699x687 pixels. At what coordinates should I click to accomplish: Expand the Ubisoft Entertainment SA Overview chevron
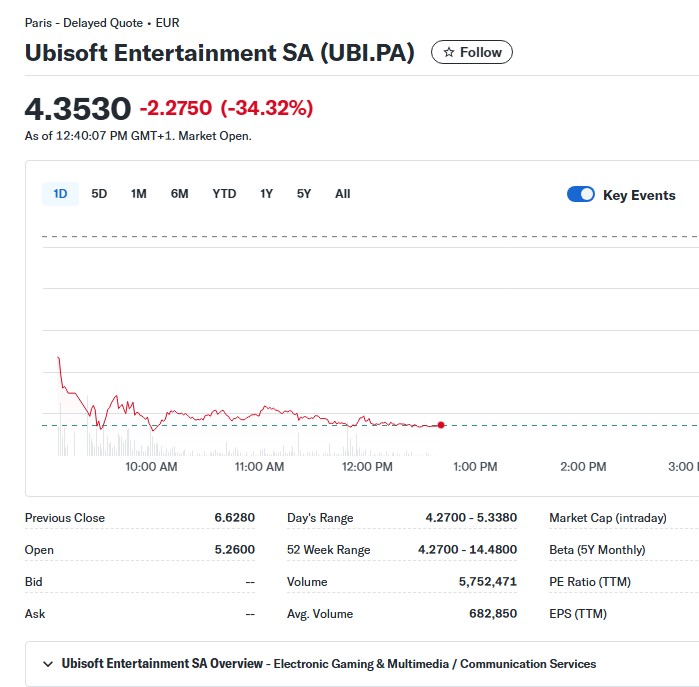(48, 664)
